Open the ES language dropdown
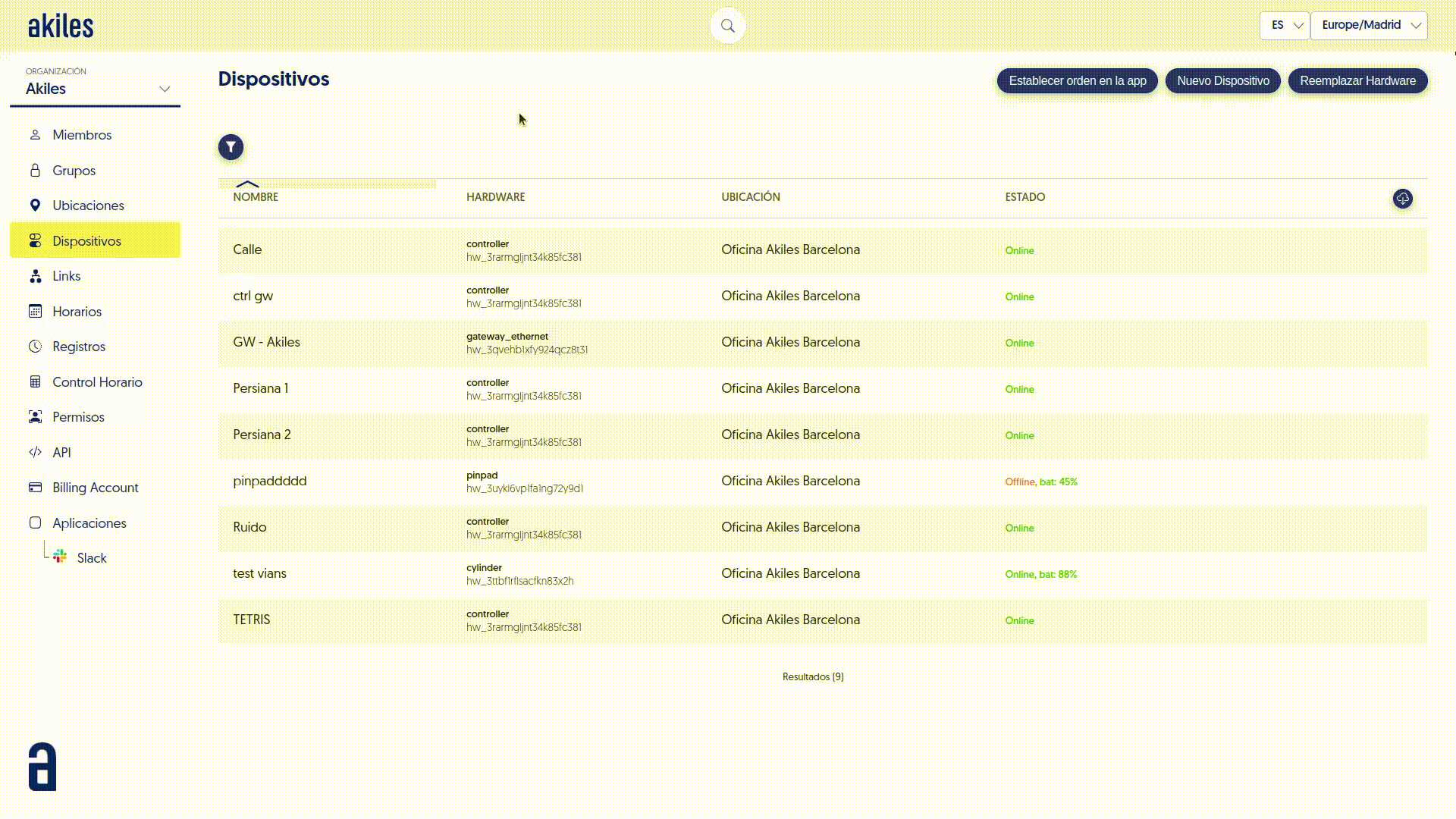The width and height of the screenshot is (1456, 819). 1284,25
